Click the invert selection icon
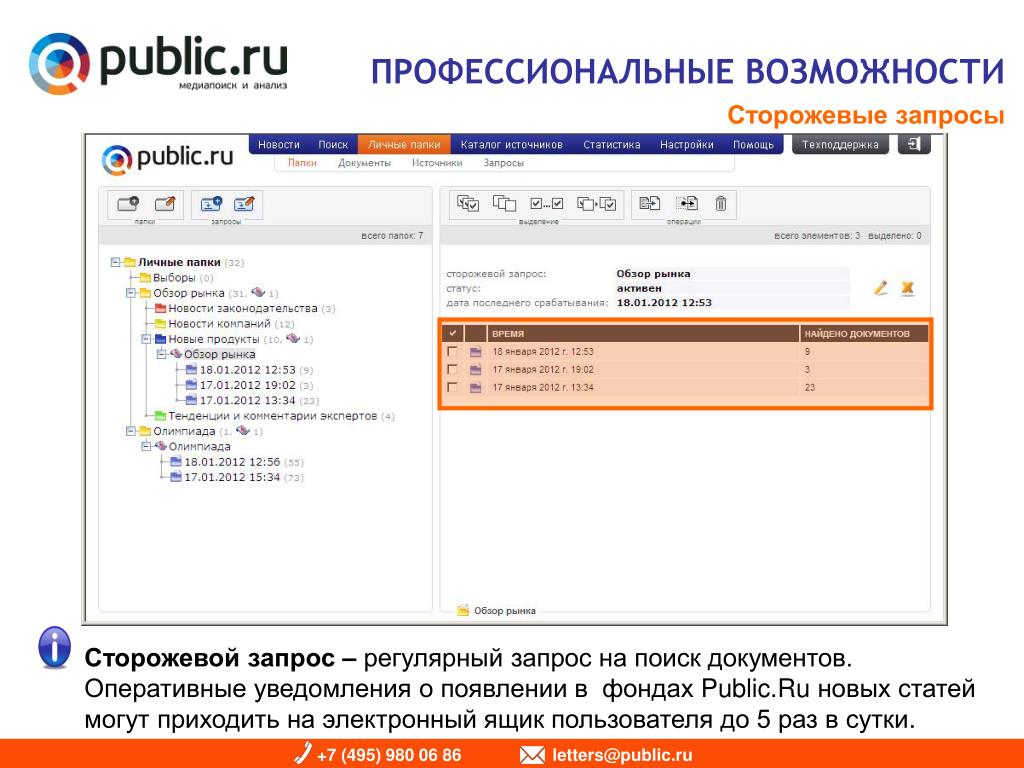This screenshot has height=768, width=1024. point(596,204)
